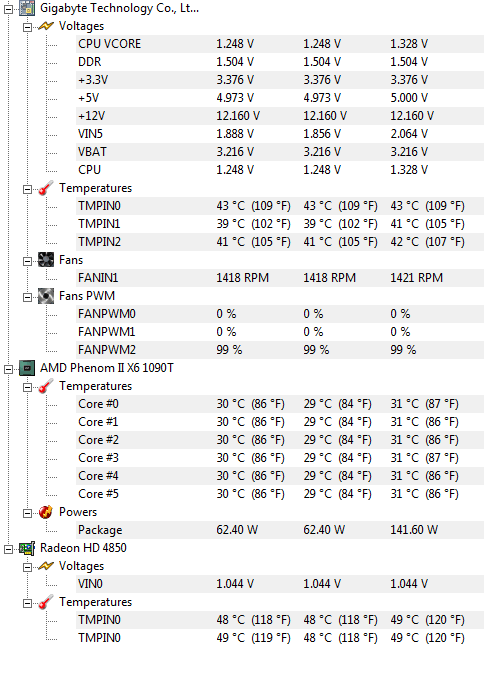Select the CPU VCORE voltage row
The width and height of the screenshot is (484, 683).
point(280,44)
